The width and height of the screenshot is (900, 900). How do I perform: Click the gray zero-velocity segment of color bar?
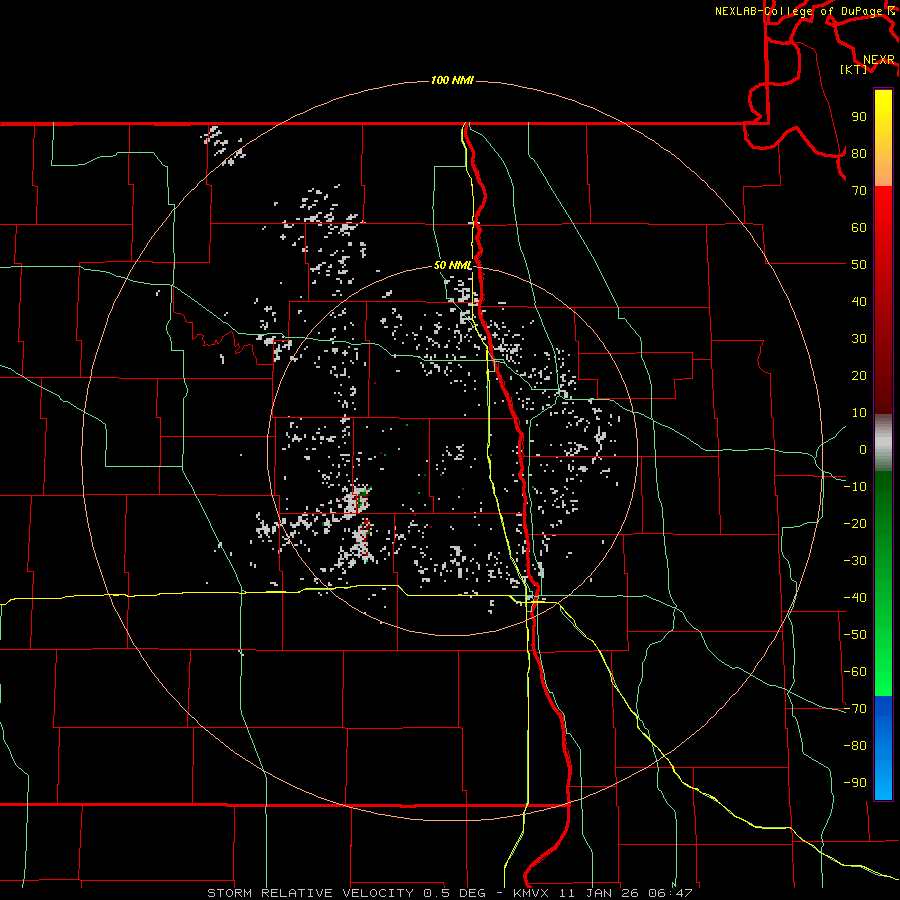click(883, 443)
